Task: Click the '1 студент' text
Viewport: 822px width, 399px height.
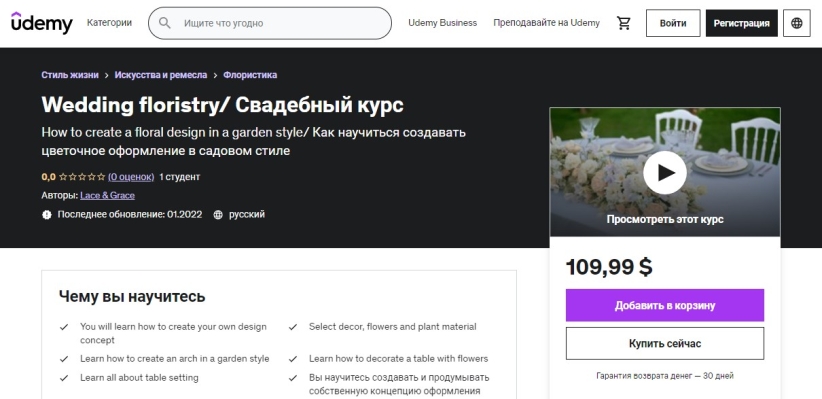Action: (180, 177)
